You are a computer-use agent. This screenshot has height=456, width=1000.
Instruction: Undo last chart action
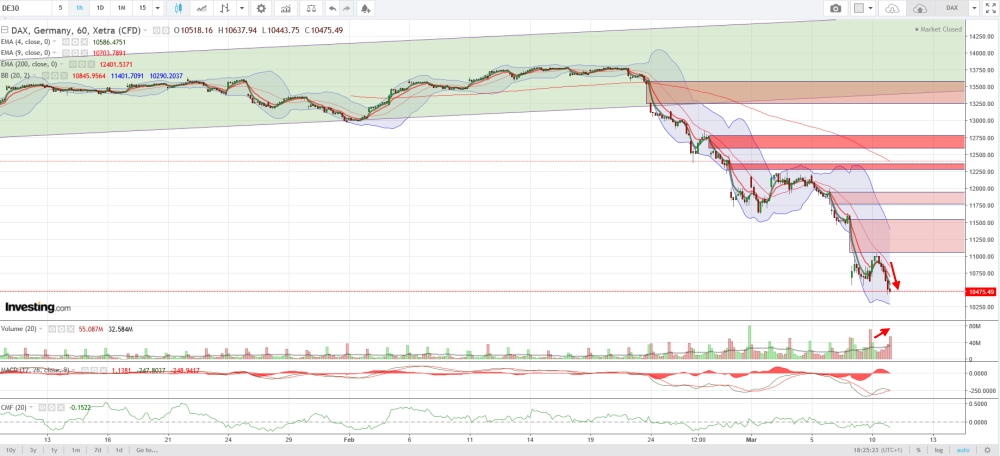tap(332, 8)
